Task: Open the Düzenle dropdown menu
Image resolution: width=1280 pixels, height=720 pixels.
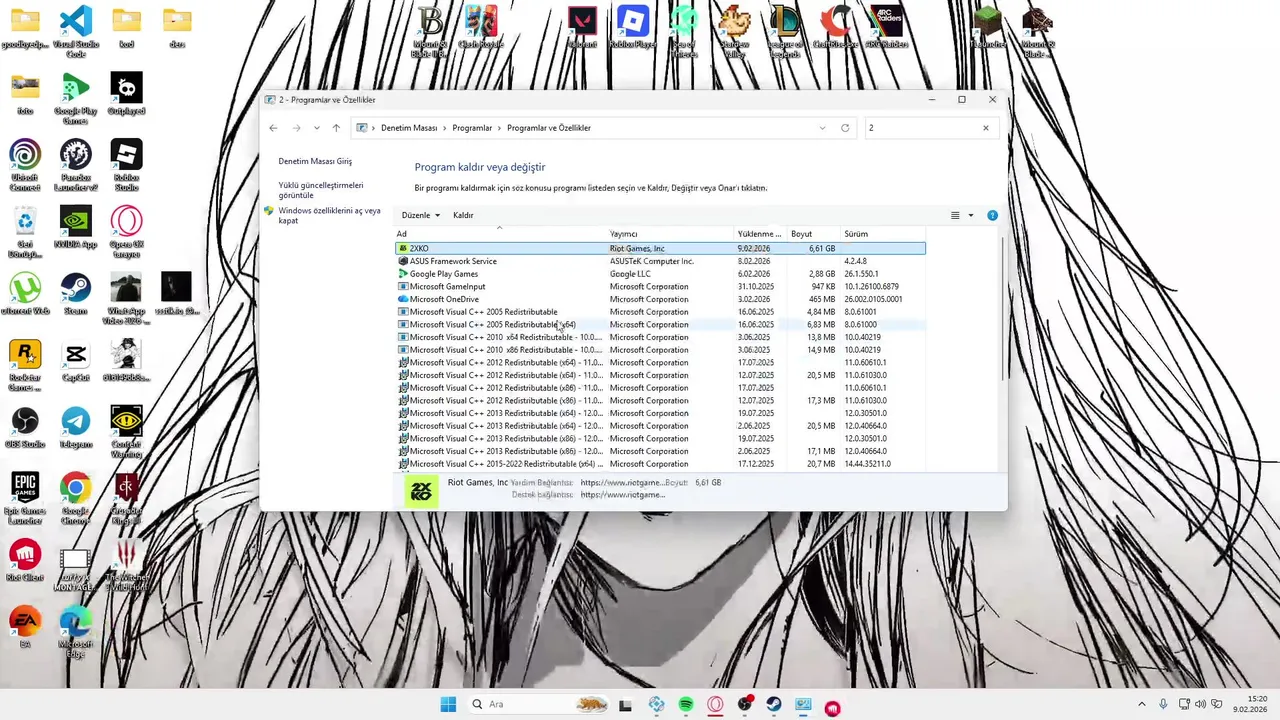Action: (420, 215)
